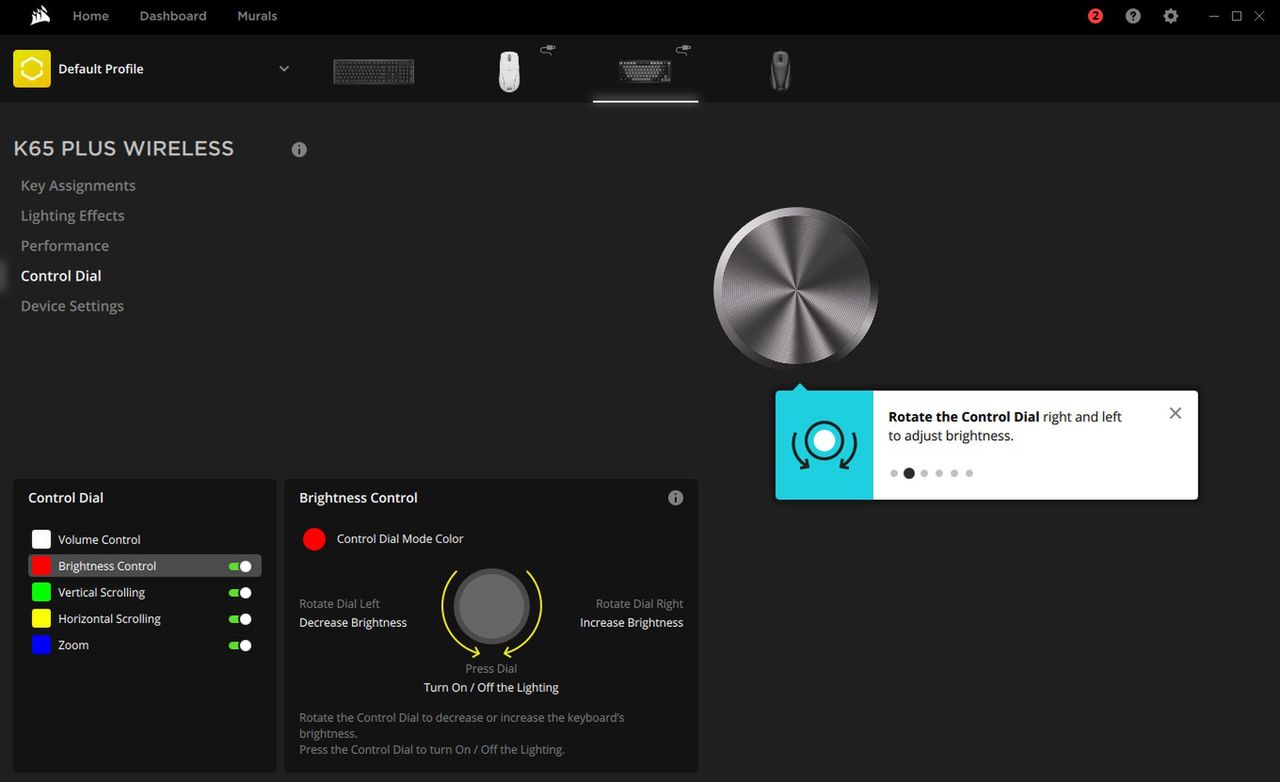Select the Zoom label in the list

point(73,645)
